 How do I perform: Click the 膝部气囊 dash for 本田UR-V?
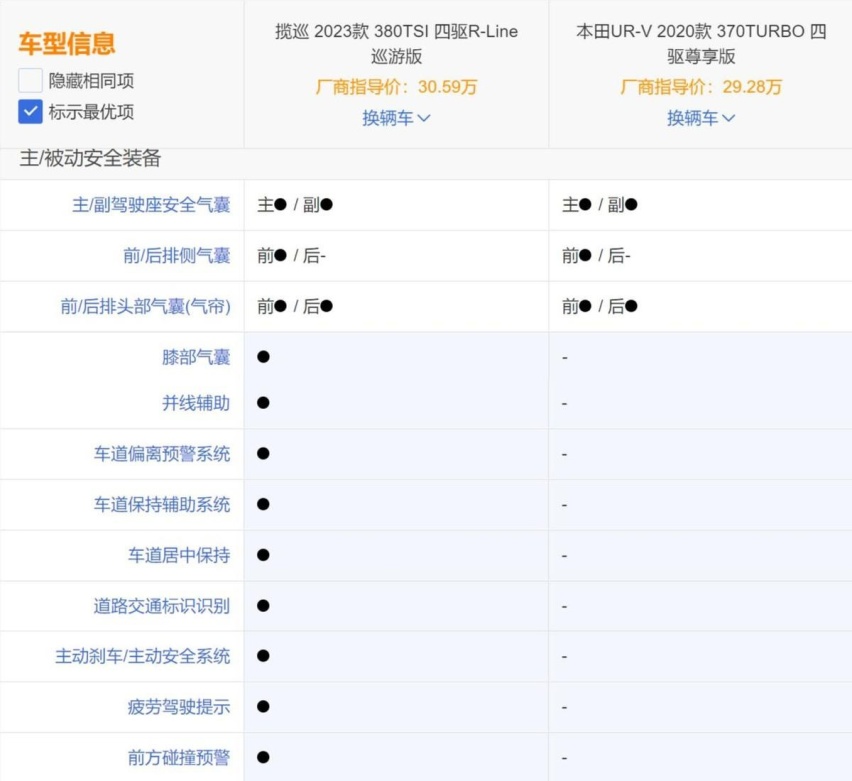tap(565, 358)
